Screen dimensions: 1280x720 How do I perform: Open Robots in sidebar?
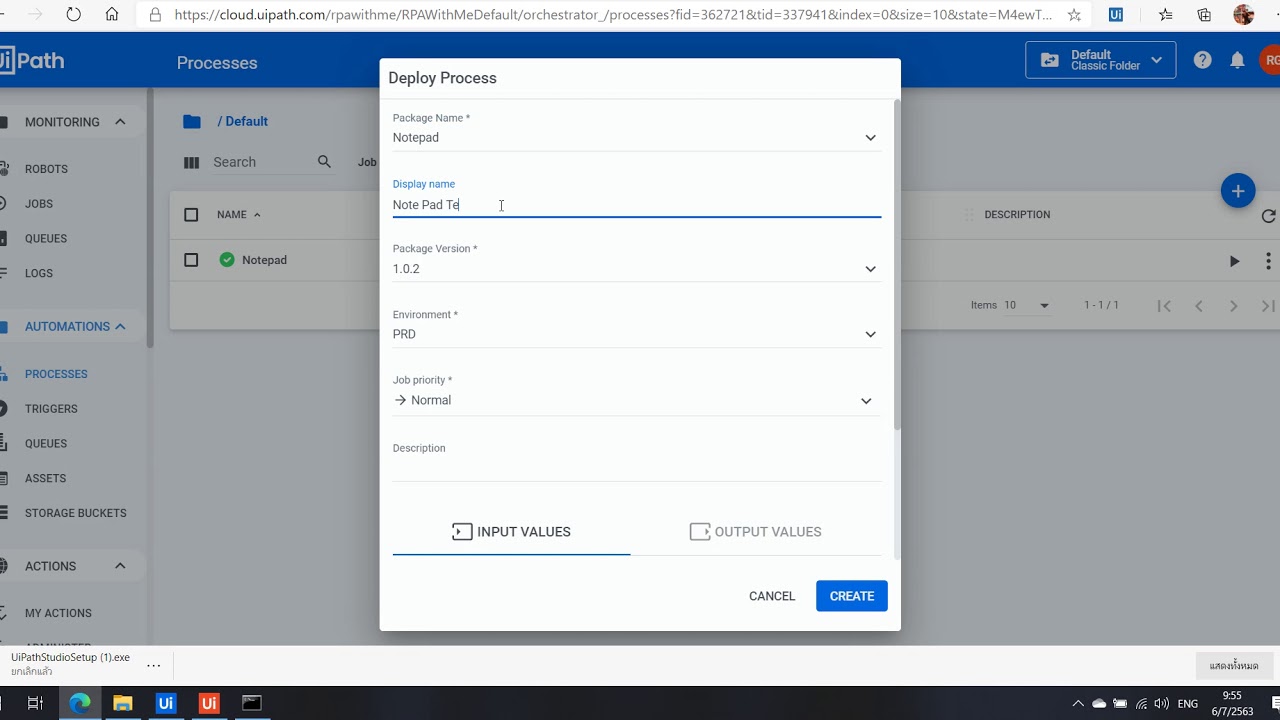point(47,169)
